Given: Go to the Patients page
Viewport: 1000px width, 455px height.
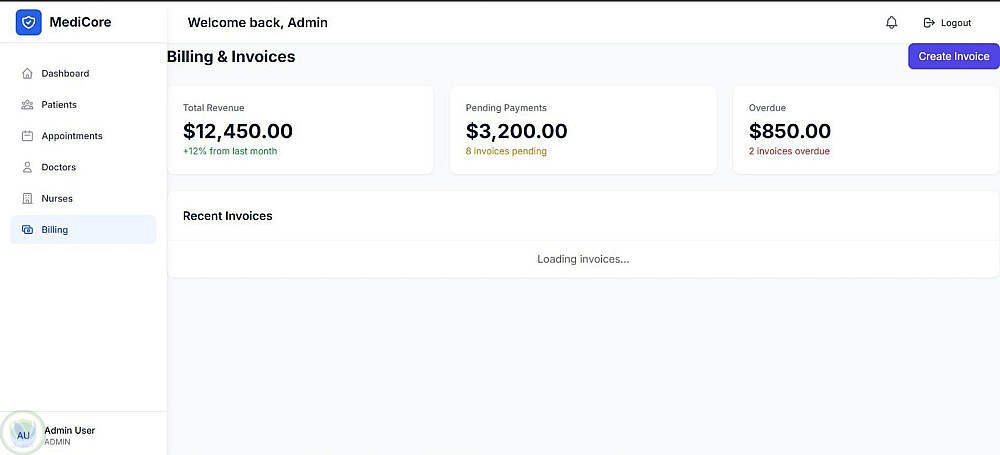Looking at the screenshot, I should [x=59, y=105].
